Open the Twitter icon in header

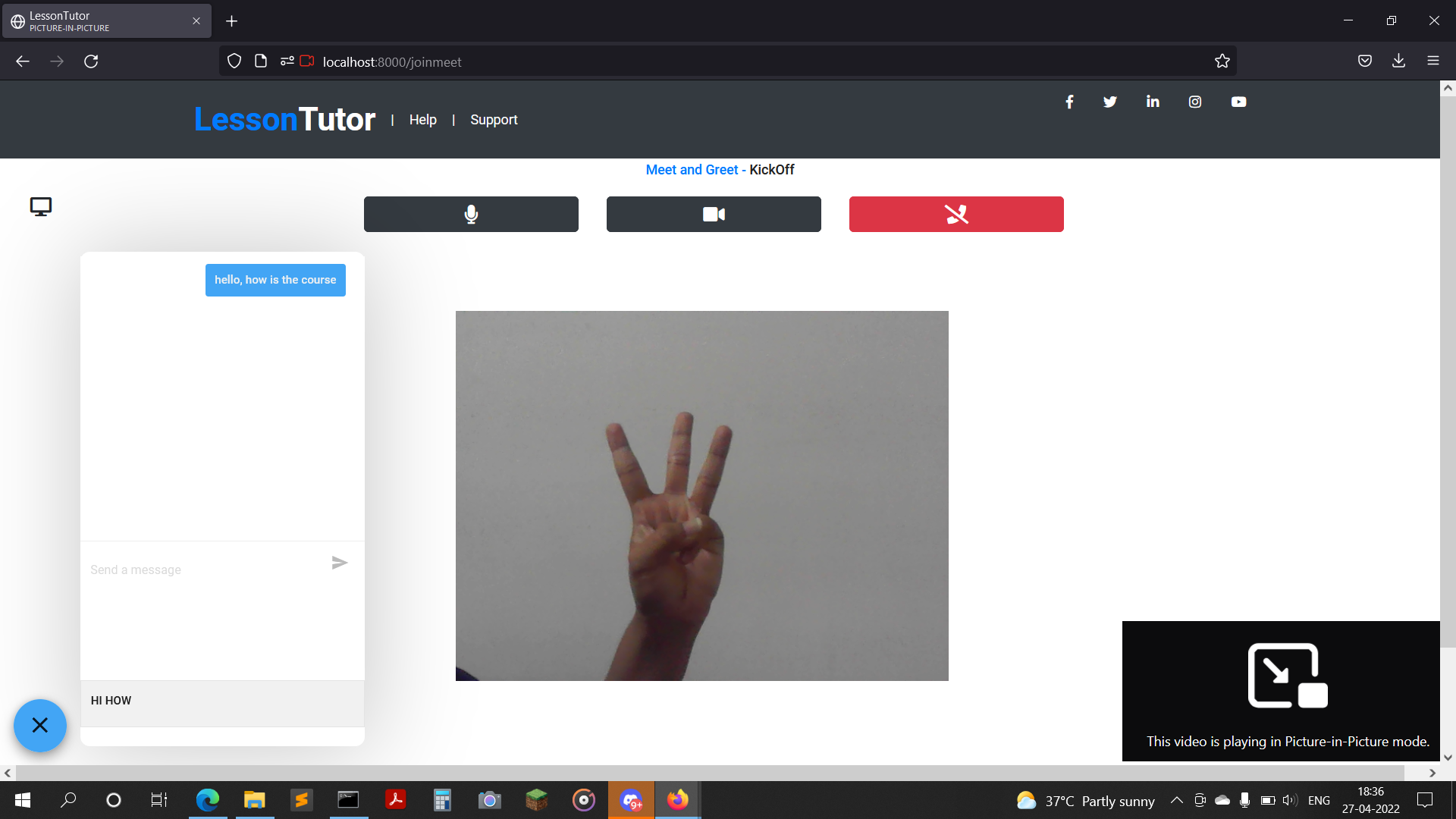click(x=1110, y=102)
